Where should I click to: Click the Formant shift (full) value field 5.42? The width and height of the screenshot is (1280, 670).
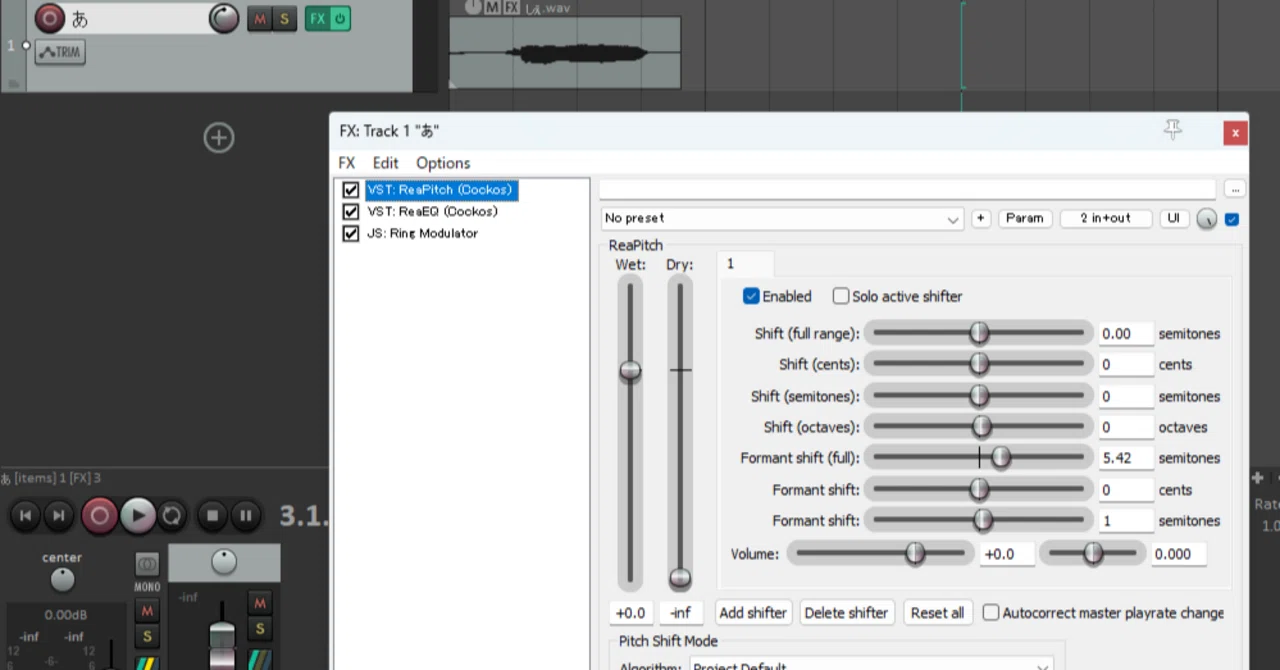1126,458
